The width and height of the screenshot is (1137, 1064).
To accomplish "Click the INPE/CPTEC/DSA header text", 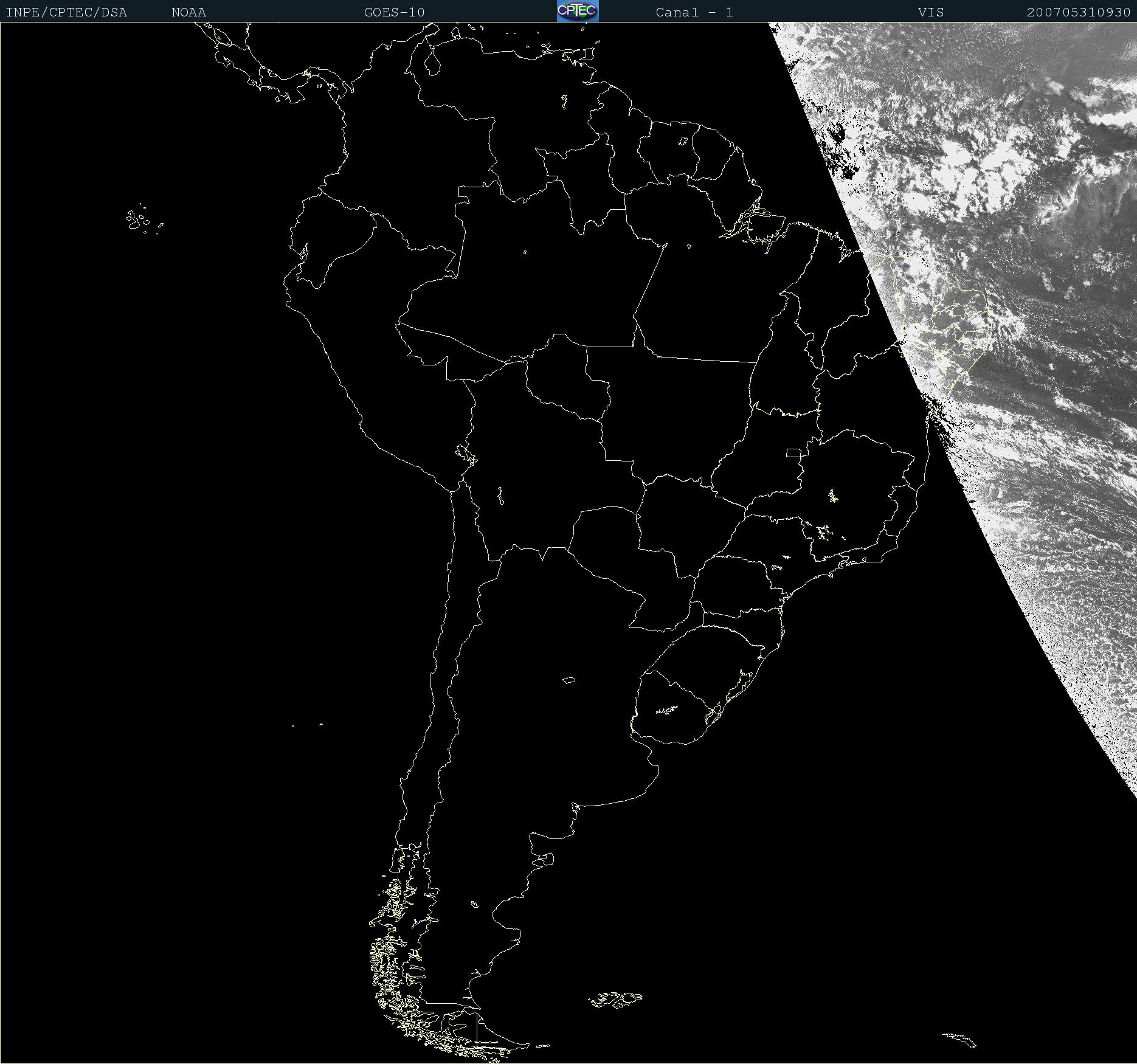I will [x=66, y=12].
